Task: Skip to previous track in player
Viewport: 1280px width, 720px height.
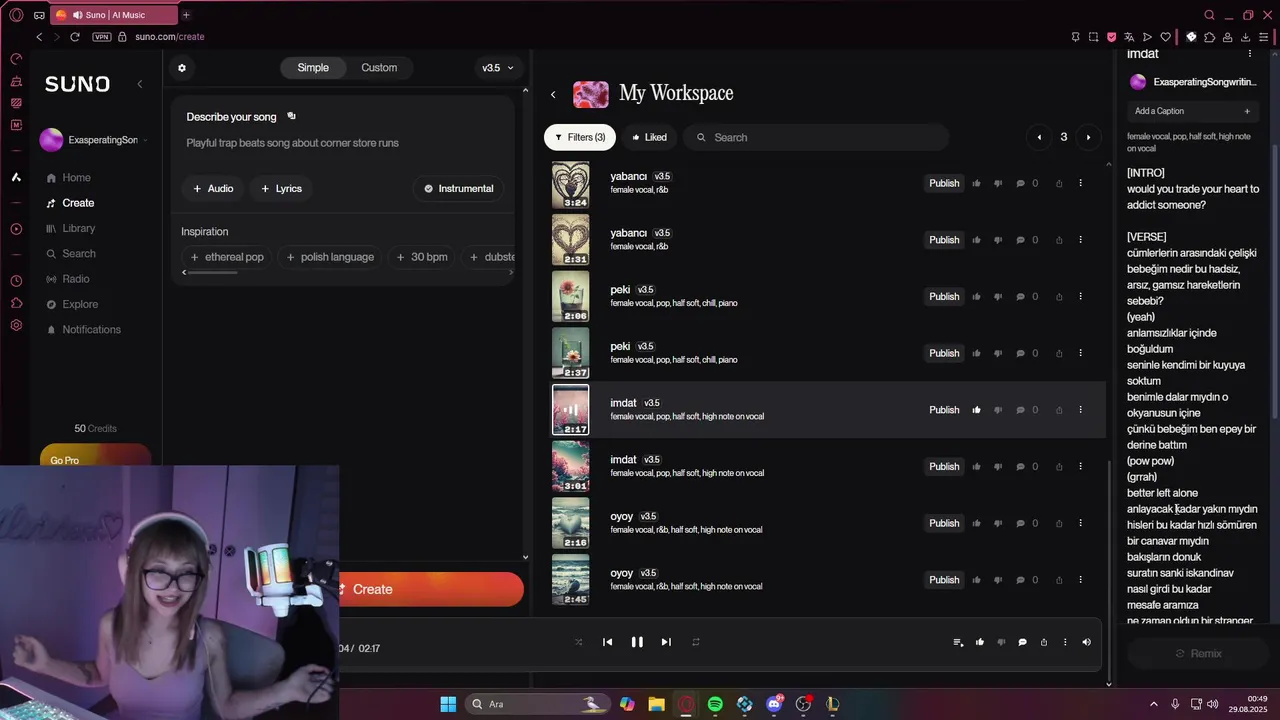Action: point(607,642)
